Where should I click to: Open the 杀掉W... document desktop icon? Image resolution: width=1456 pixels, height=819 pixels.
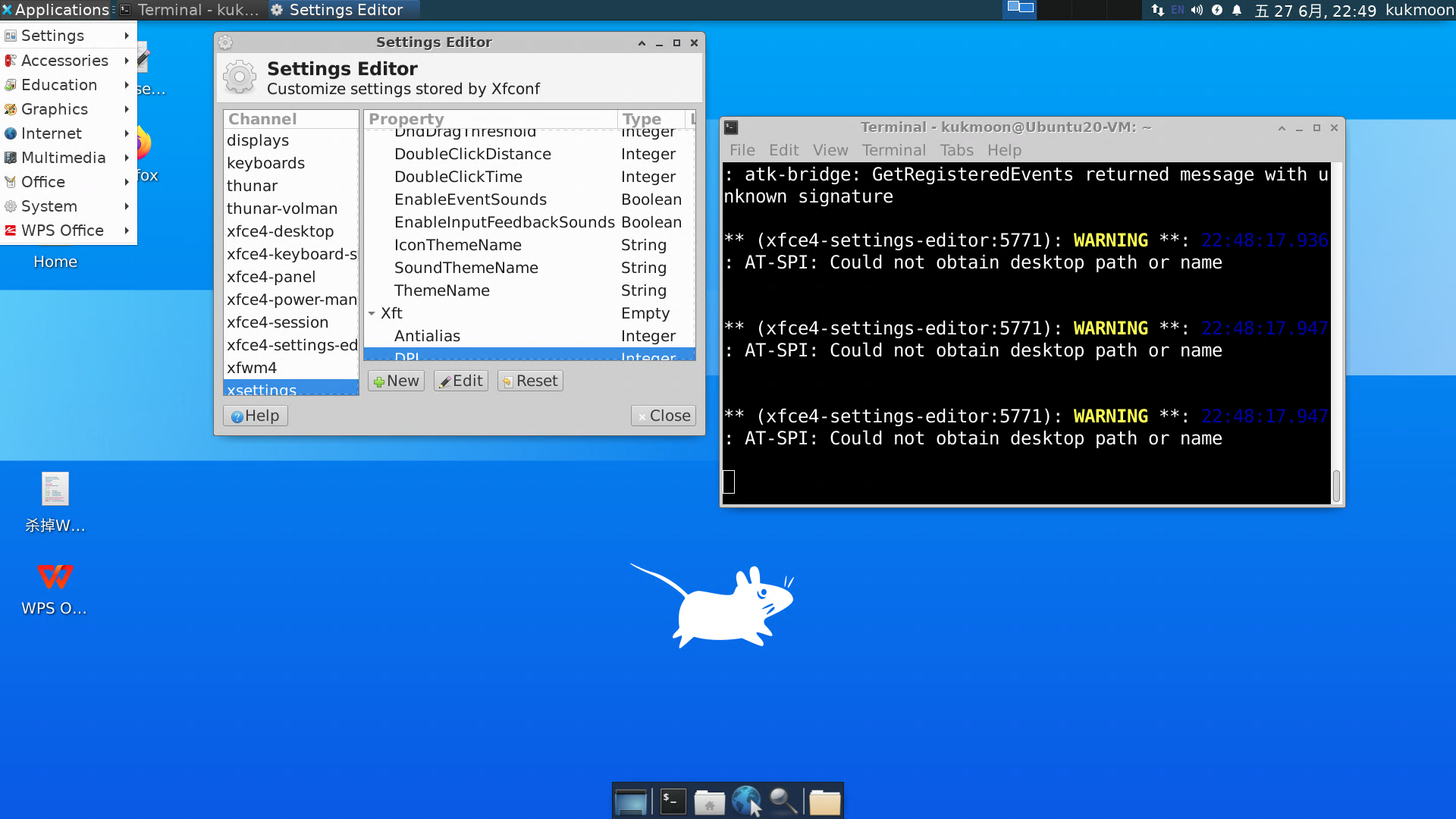[x=55, y=503]
